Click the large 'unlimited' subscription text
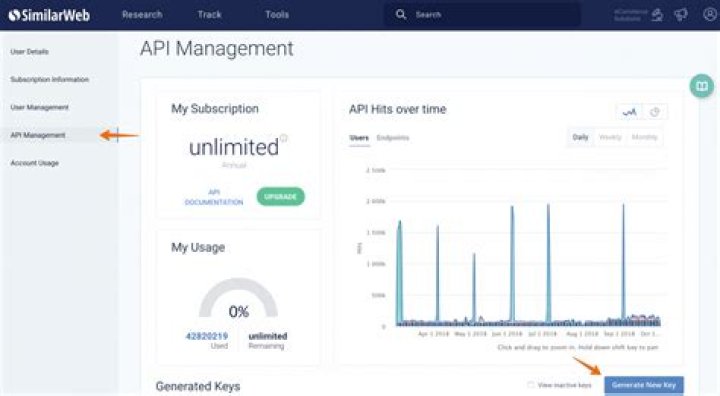 (x=234, y=147)
